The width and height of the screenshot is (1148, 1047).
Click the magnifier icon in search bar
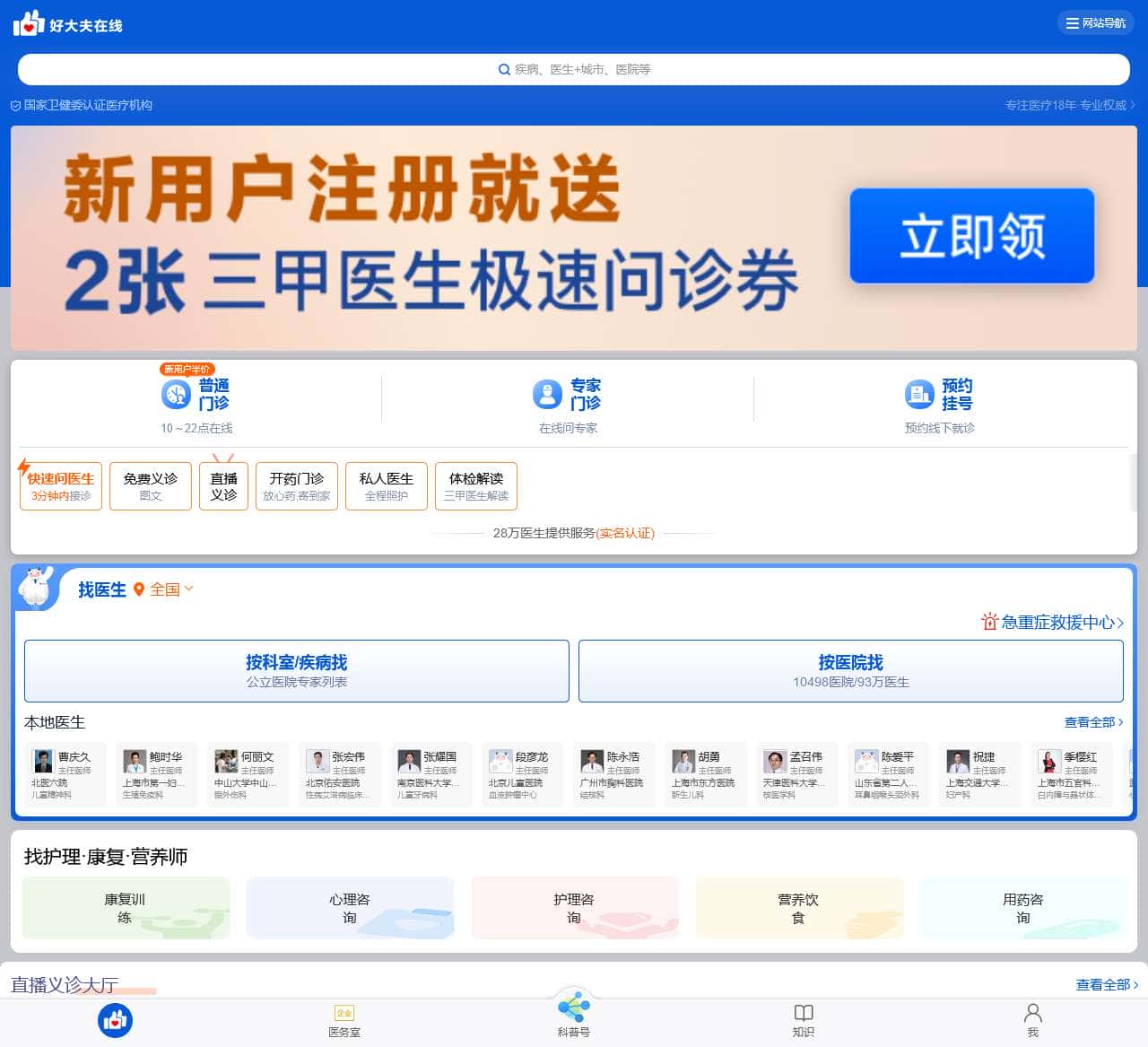504,69
